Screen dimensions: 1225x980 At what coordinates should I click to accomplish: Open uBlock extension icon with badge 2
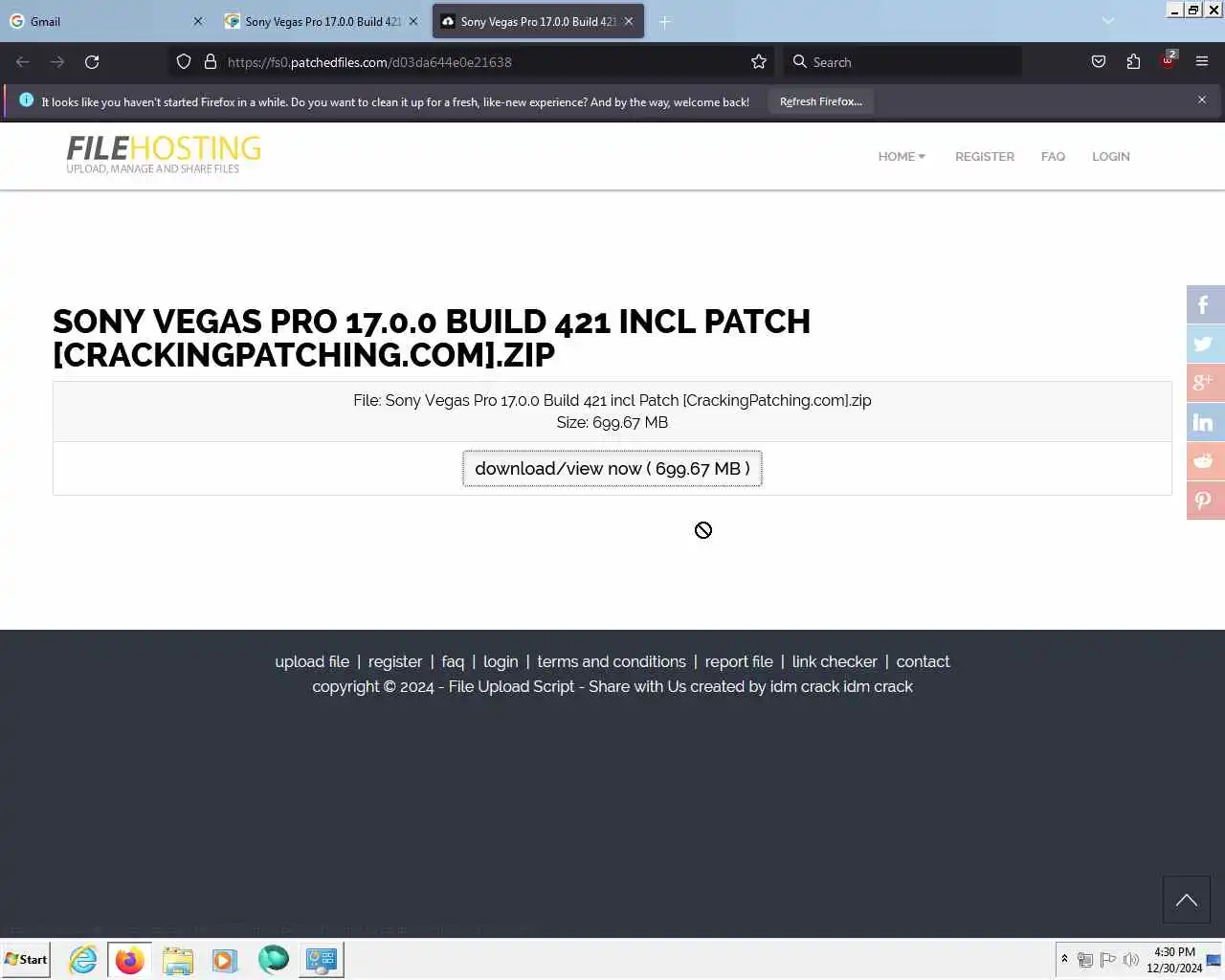coord(1169,61)
